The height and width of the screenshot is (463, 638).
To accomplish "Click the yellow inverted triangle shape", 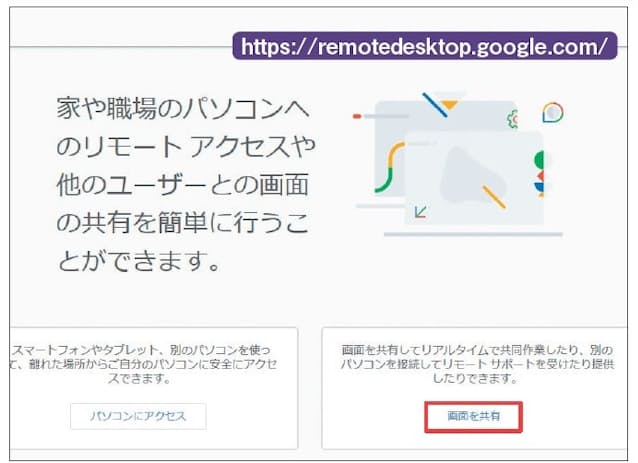I will 449,103.
